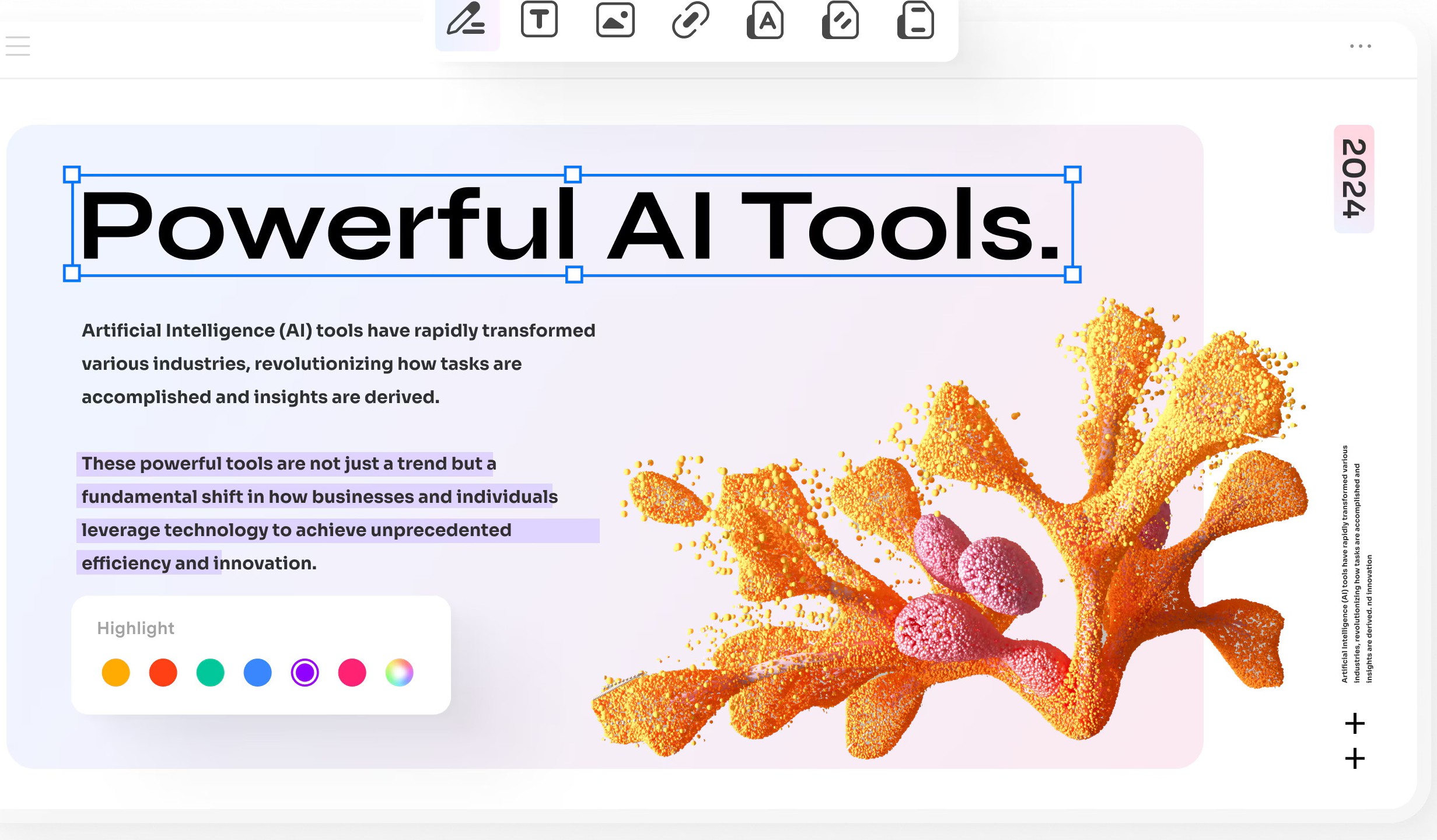The image size is (1437, 840).
Task: Click the top-left selection handle
Action: pyautogui.click(x=72, y=174)
